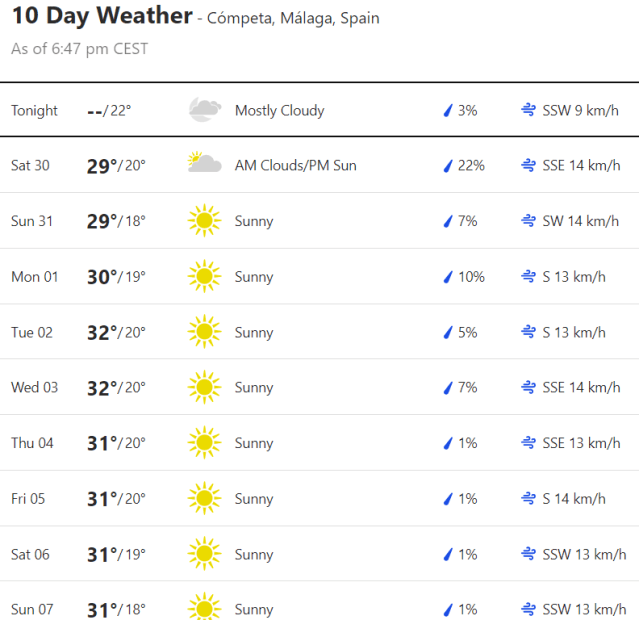Click the AM Clouds/PM Sun description
639x620 pixels.
(295, 166)
